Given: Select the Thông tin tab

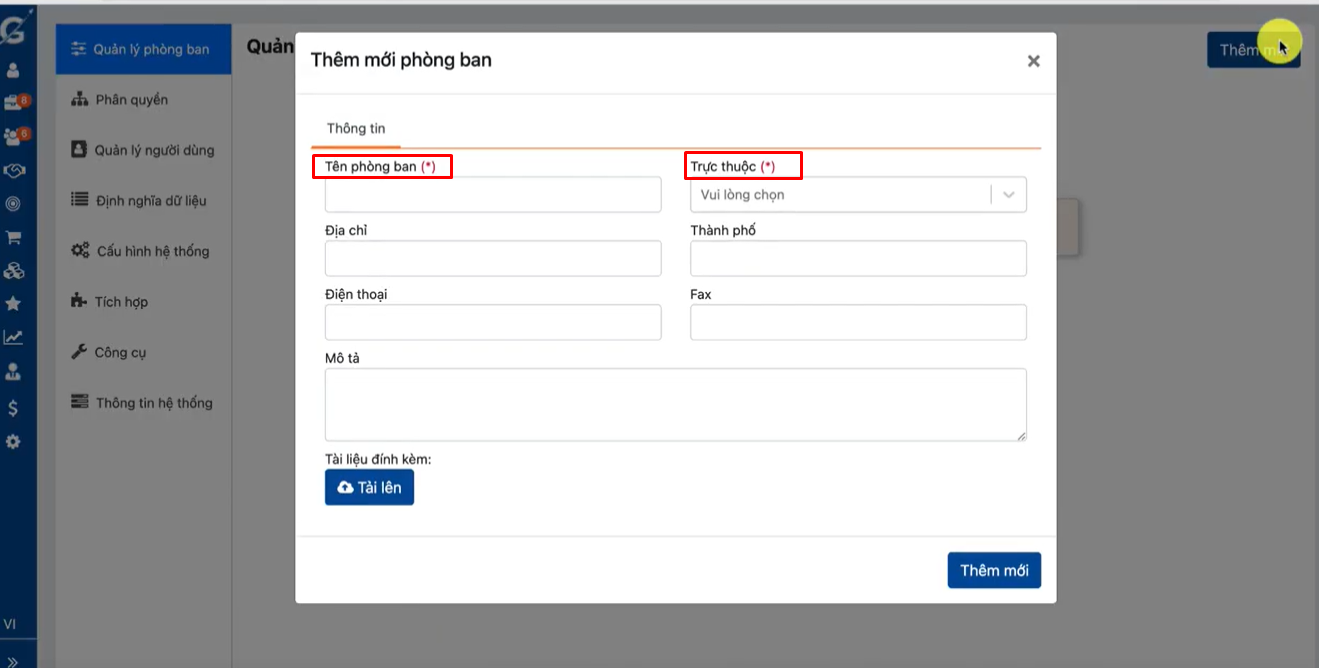Looking at the screenshot, I should [356, 129].
